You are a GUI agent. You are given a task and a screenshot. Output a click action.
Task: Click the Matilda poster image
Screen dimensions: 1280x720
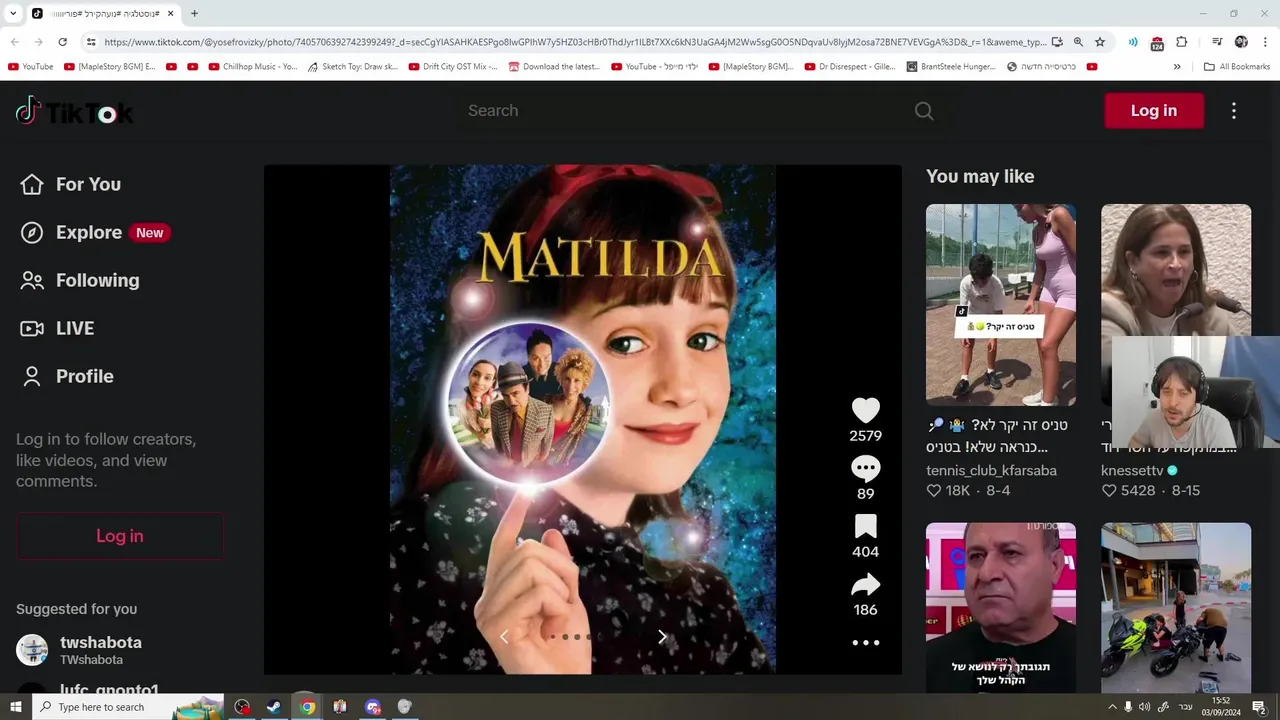click(x=583, y=420)
